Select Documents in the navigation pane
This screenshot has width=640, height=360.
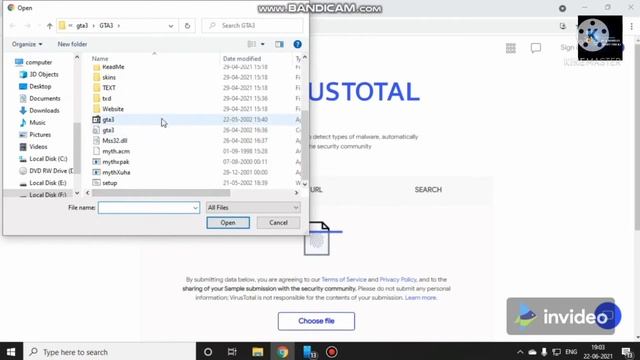coord(40,98)
